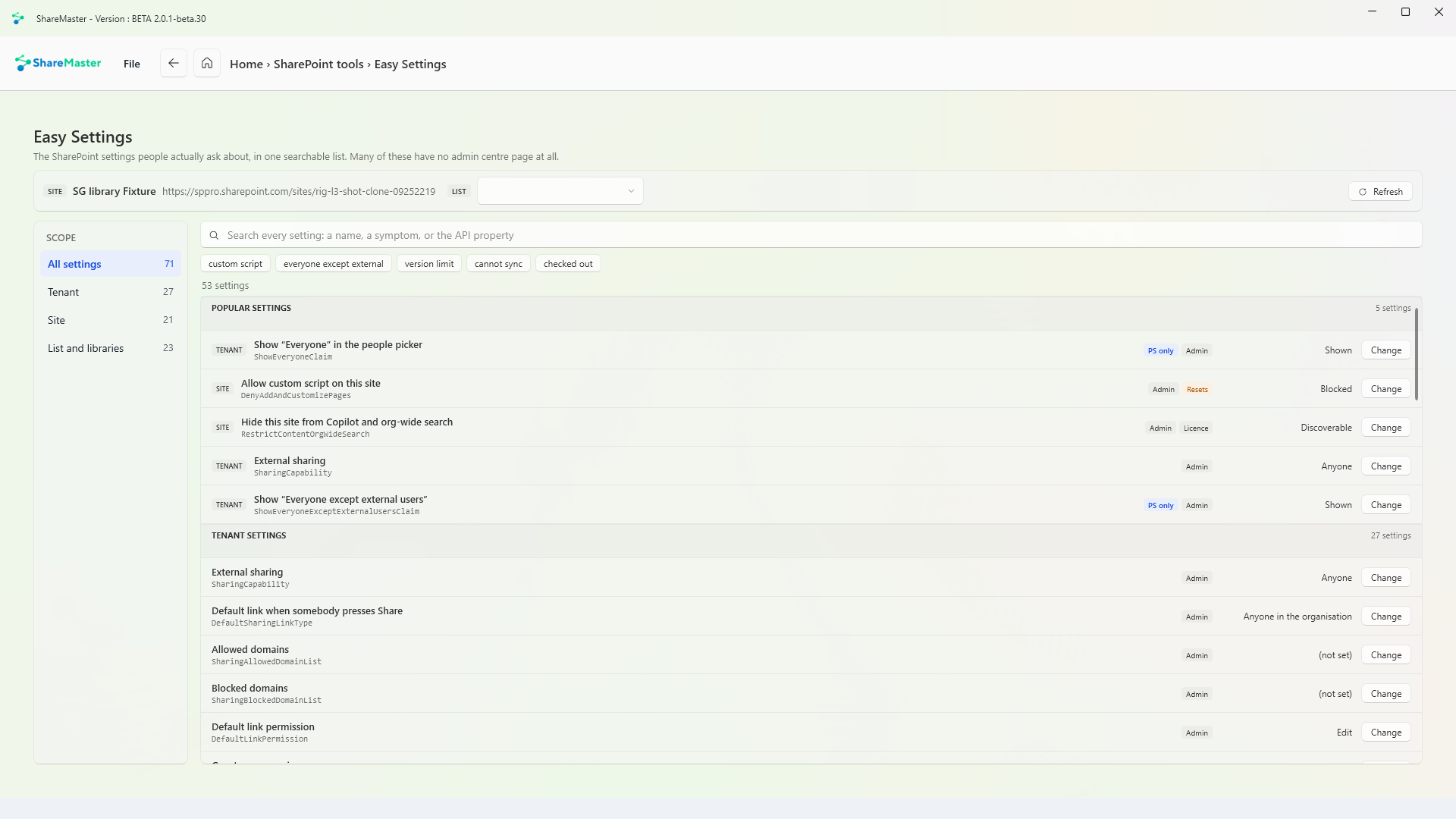This screenshot has height=819, width=1456.
Task: Click the Licence badge on Copilot row
Action: pyautogui.click(x=1196, y=428)
